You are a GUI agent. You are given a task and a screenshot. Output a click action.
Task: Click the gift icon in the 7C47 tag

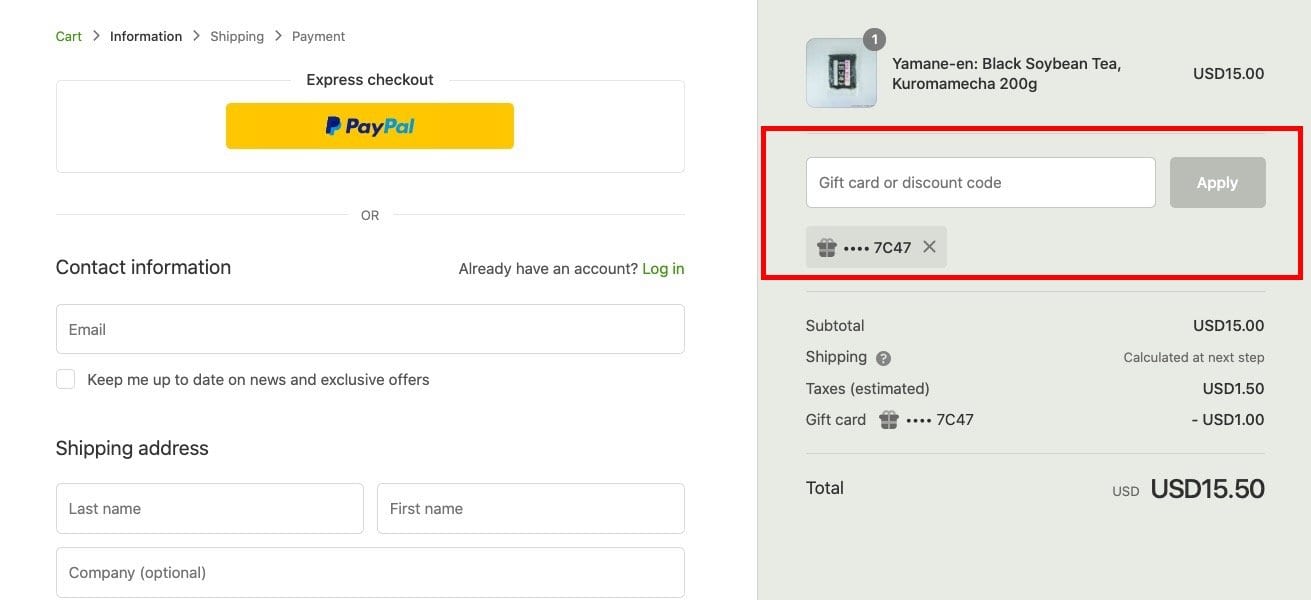point(826,247)
